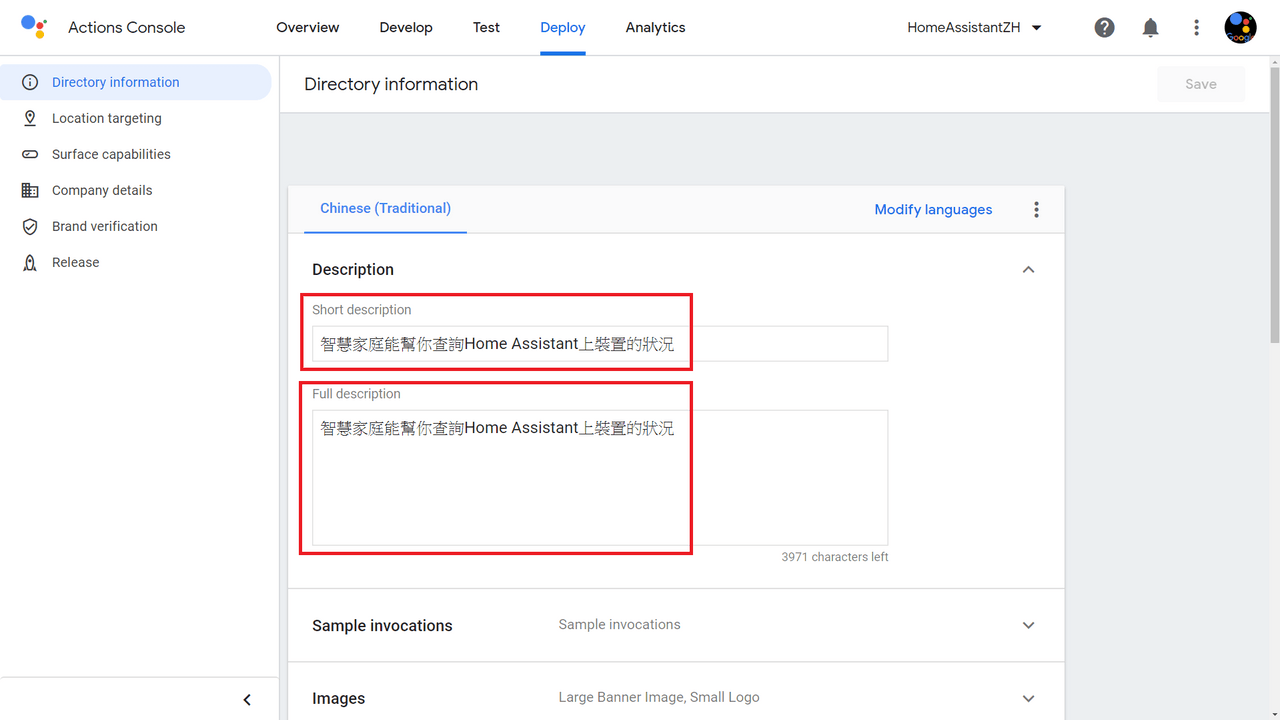The image size is (1280, 720).
Task: Click the 'Large Banner Image, Small Logo' summary
Action: point(659,697)
